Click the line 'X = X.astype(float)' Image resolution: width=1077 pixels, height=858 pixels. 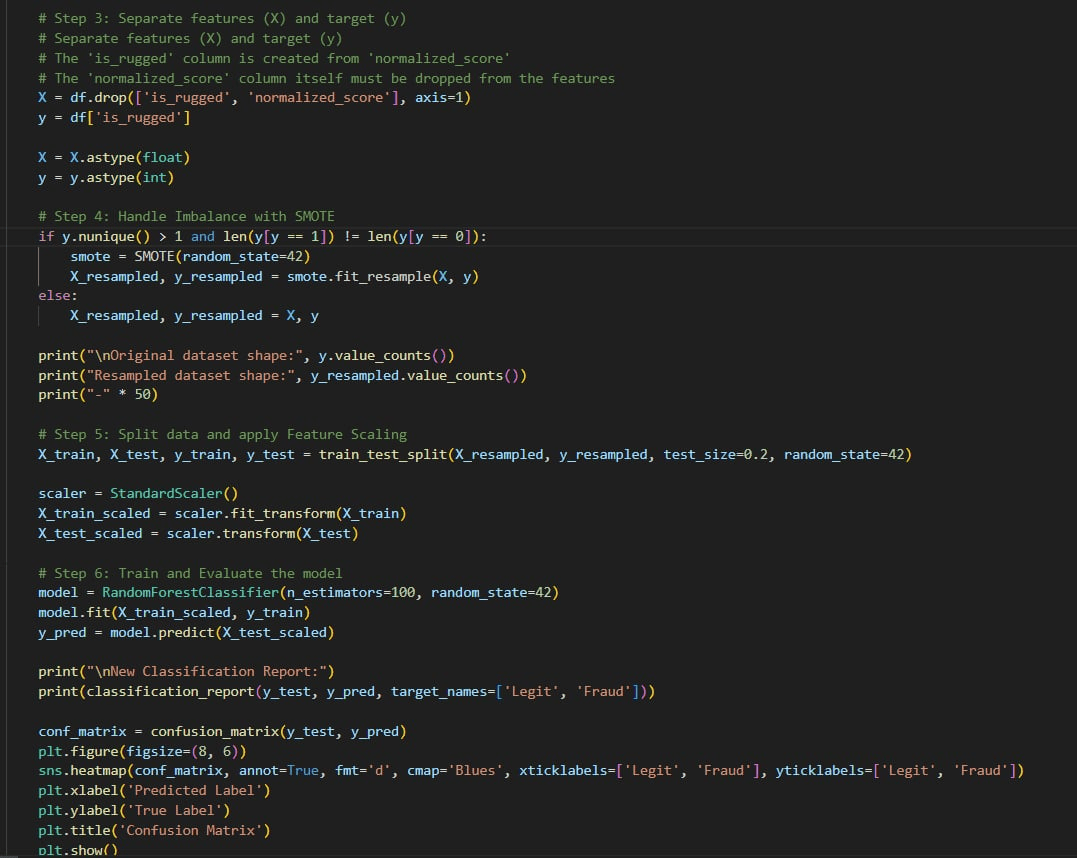pyautogui.click(x=114, y=157)
